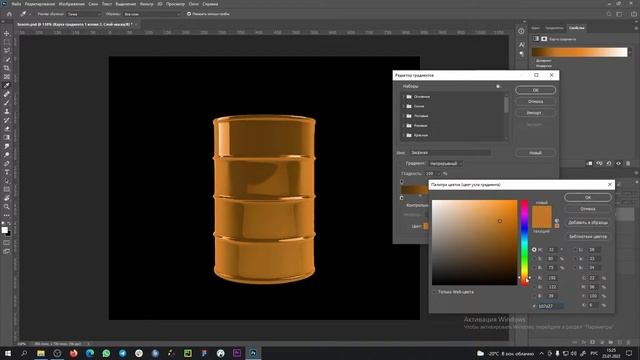Click the hex color input field
Screen dimensions: 640x360
tap(550, 306)
